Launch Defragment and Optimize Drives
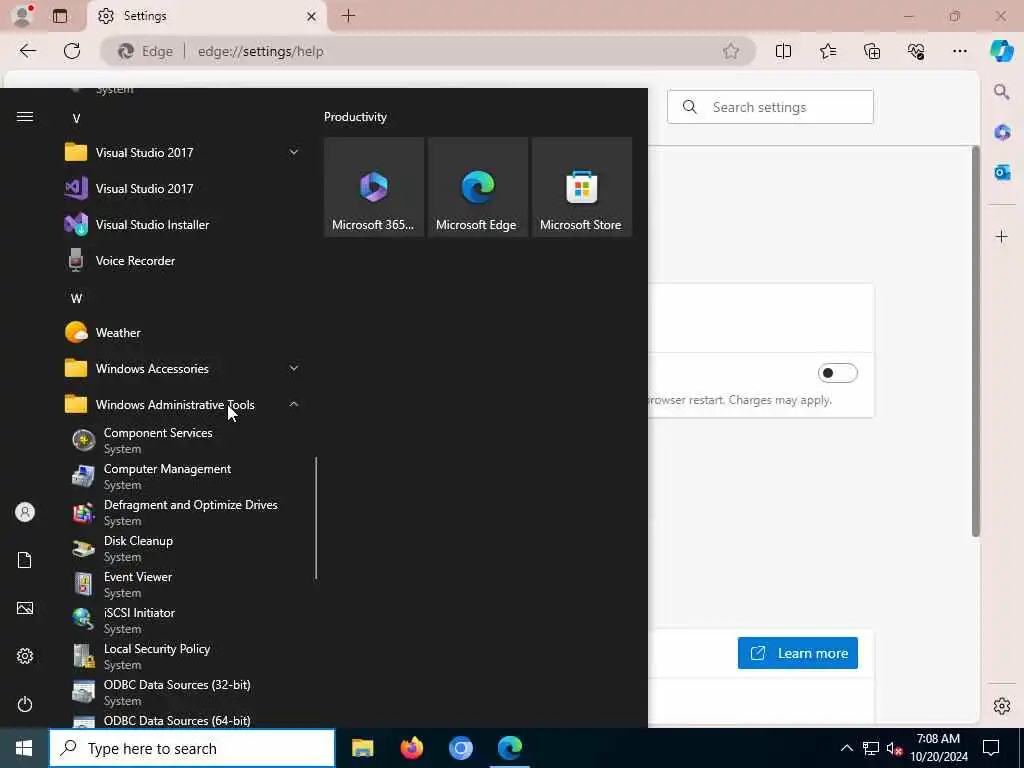This screenshot has width=1024, height=768. (183, 513)
